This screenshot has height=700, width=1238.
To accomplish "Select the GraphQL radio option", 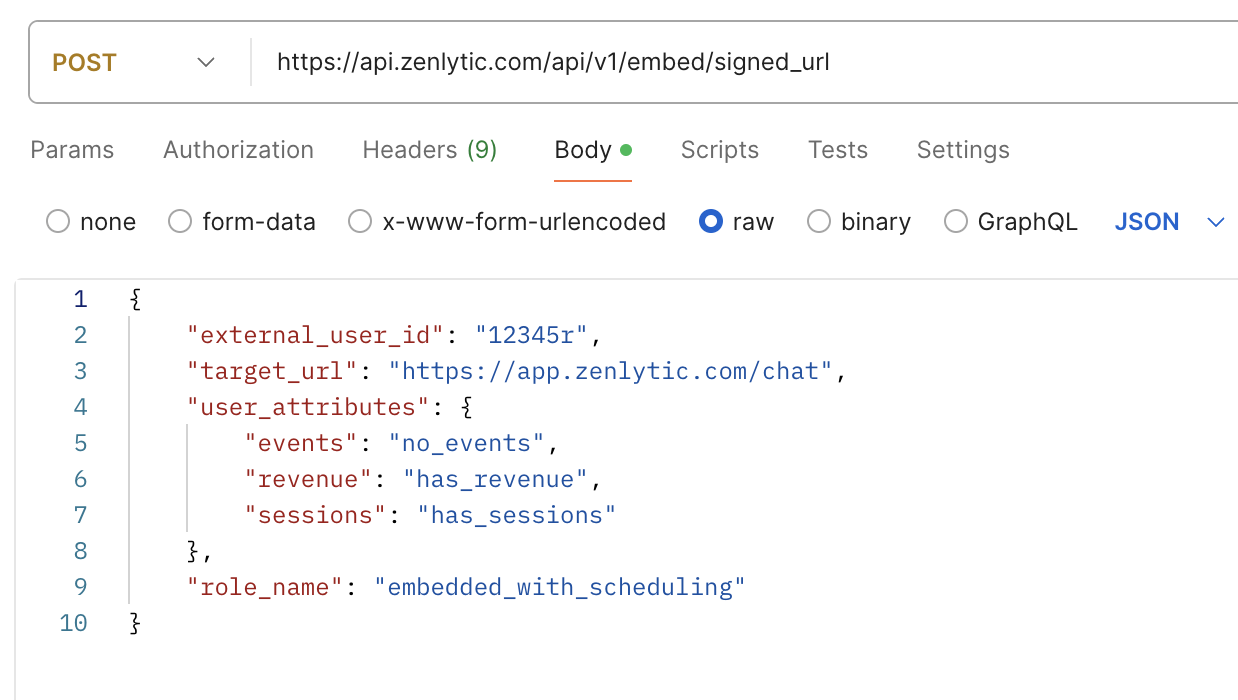I will [956, 222].
